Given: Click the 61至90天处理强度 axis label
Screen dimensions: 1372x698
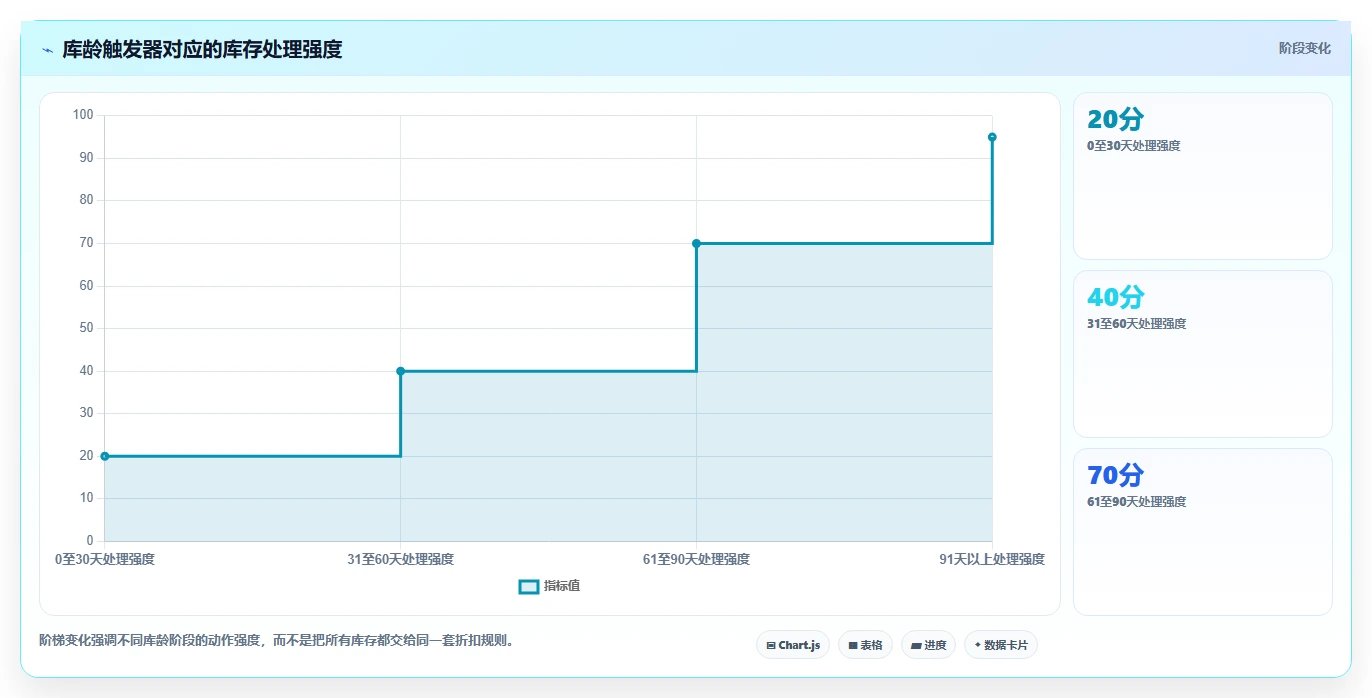Looking at the screenshot, I should tap(696, 559).
